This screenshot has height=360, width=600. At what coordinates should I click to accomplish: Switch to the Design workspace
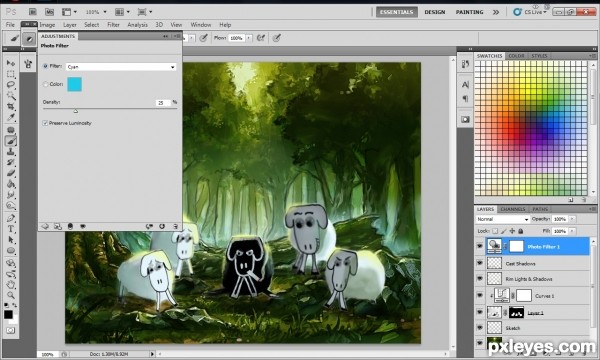[x=435, y=12]
